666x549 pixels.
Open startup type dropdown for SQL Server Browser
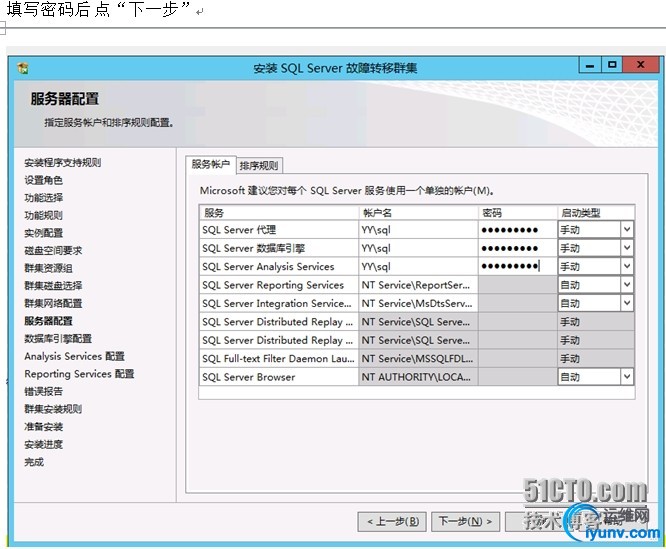627,377
